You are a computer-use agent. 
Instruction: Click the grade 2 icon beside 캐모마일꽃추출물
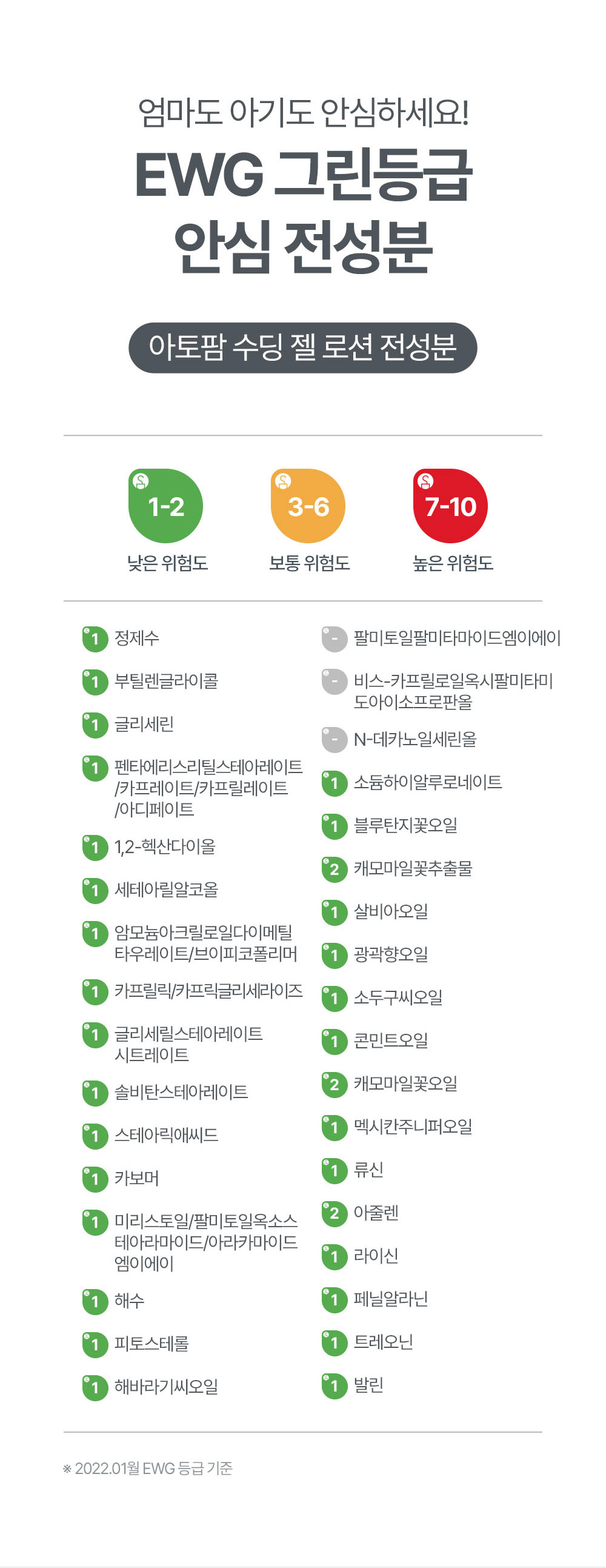click(x=334, y=869)
